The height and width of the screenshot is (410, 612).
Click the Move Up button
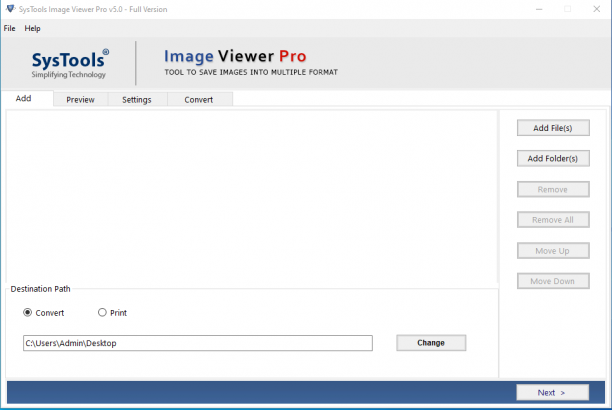[x=553, y=251]
